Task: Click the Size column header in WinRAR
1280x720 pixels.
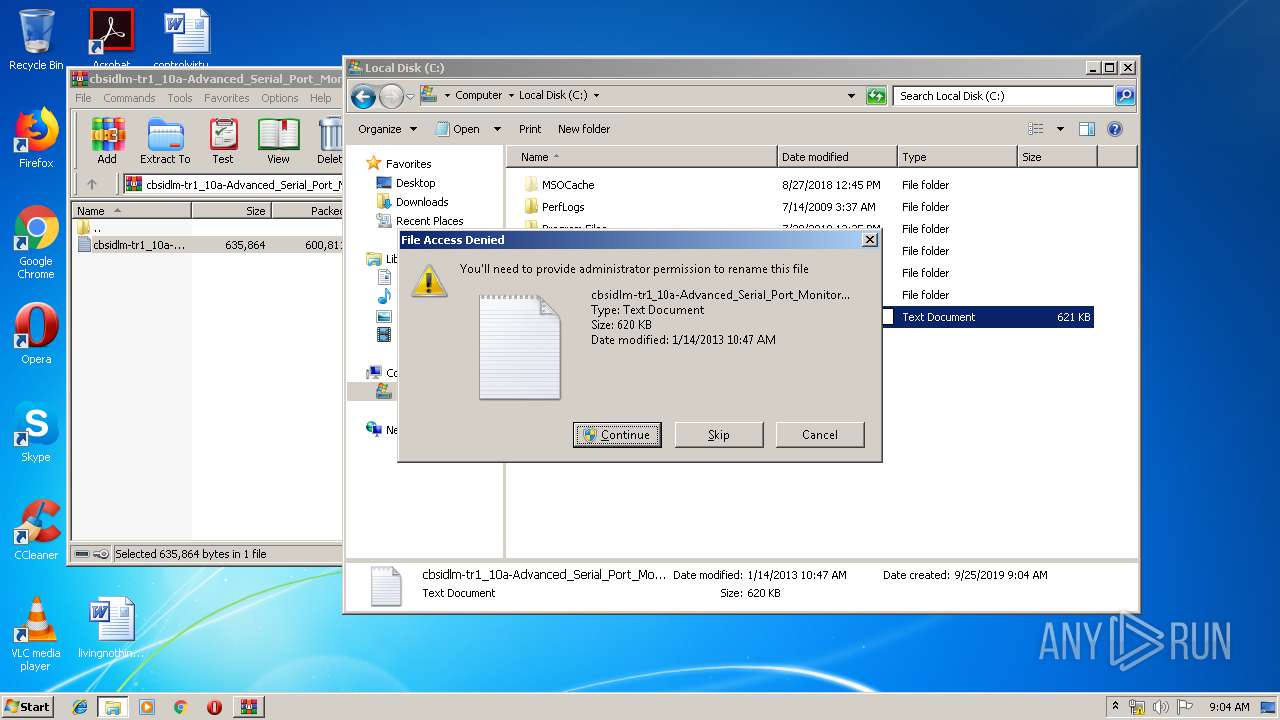Action: tap(231, 211)
